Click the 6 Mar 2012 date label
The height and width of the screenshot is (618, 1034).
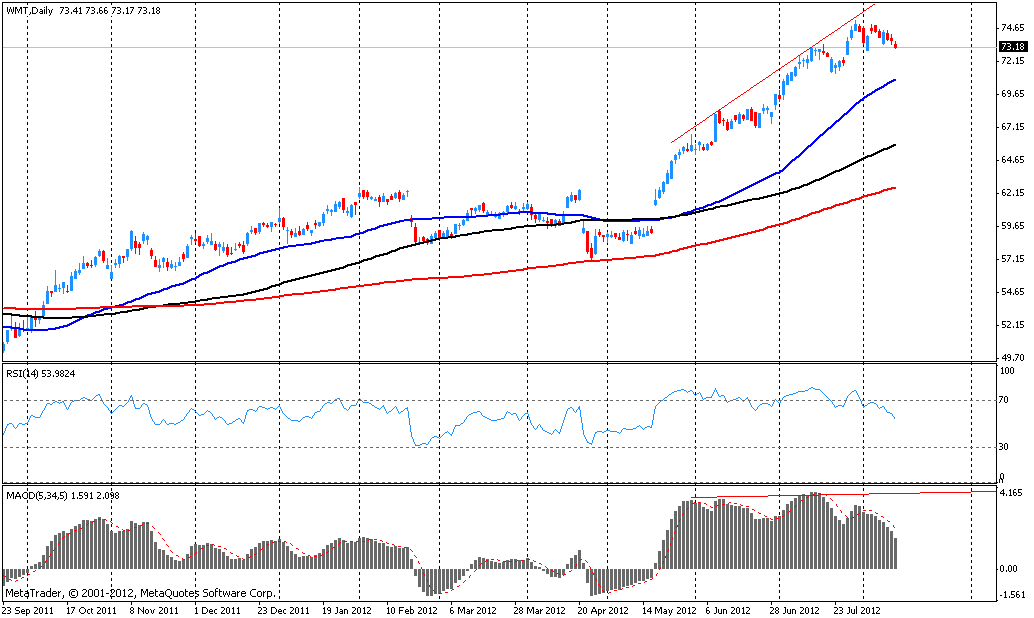(x=473, y=610)
